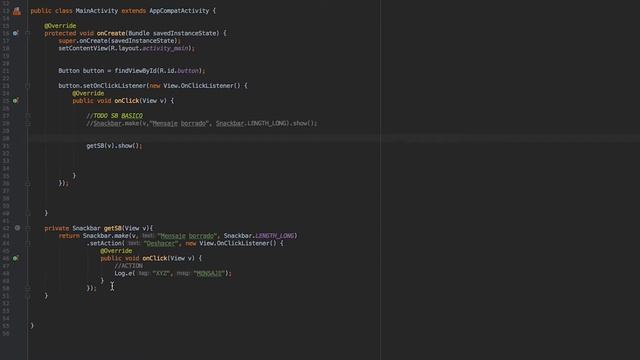Viewport: 640px width, 360px height.
Task: Collapse the setAction anonymous class fold marker
Action: click(28, 243)
